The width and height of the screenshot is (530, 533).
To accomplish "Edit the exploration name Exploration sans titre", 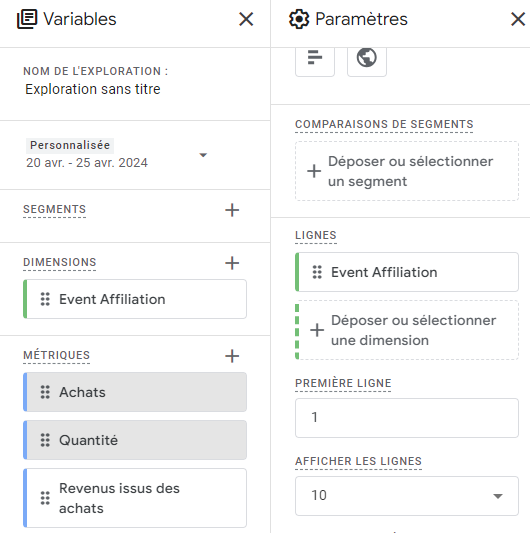I will (92, 89).
